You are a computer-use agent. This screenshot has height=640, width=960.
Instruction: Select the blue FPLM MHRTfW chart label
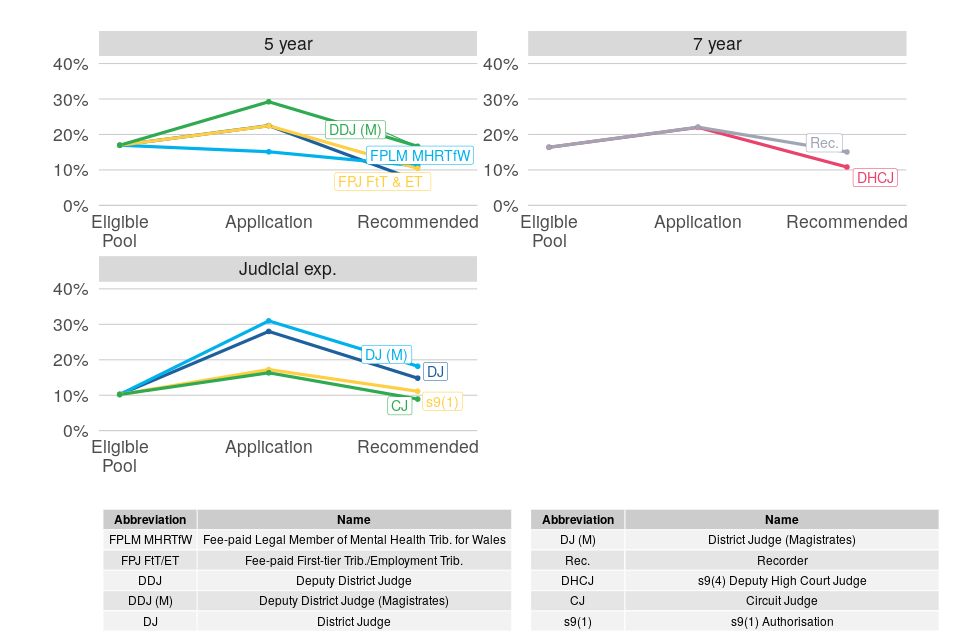point(419,156)
